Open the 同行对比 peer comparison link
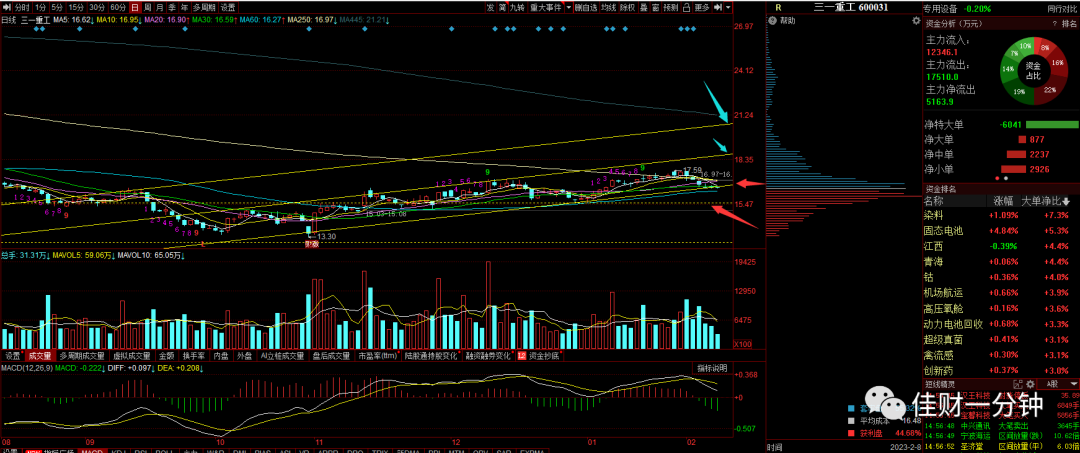The width and height of the screenshot is (1080, 453). 1063,8
